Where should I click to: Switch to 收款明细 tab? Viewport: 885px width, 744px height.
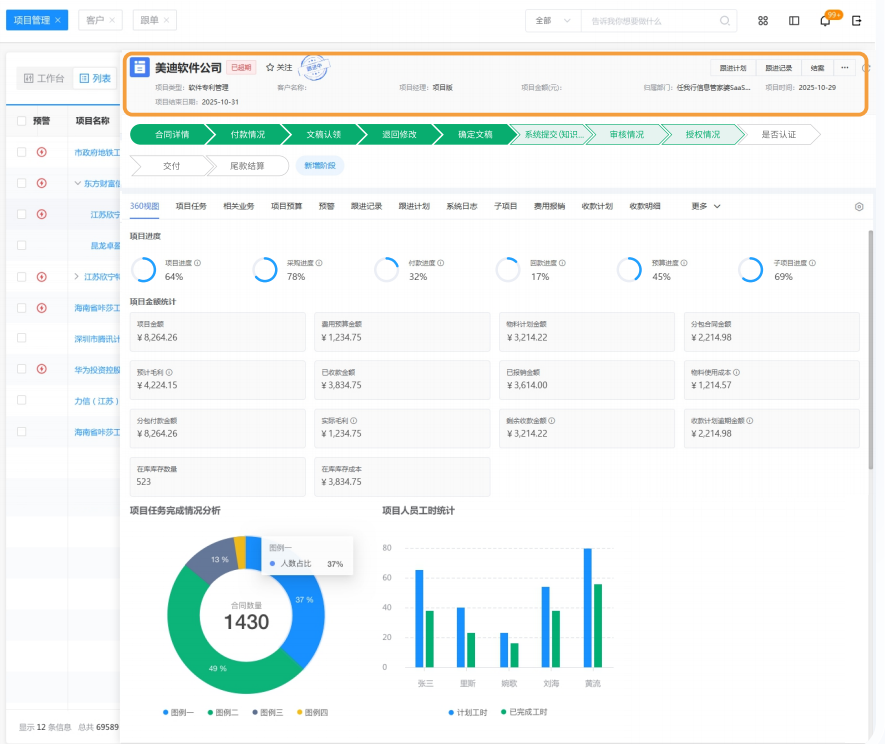point(645,207)
